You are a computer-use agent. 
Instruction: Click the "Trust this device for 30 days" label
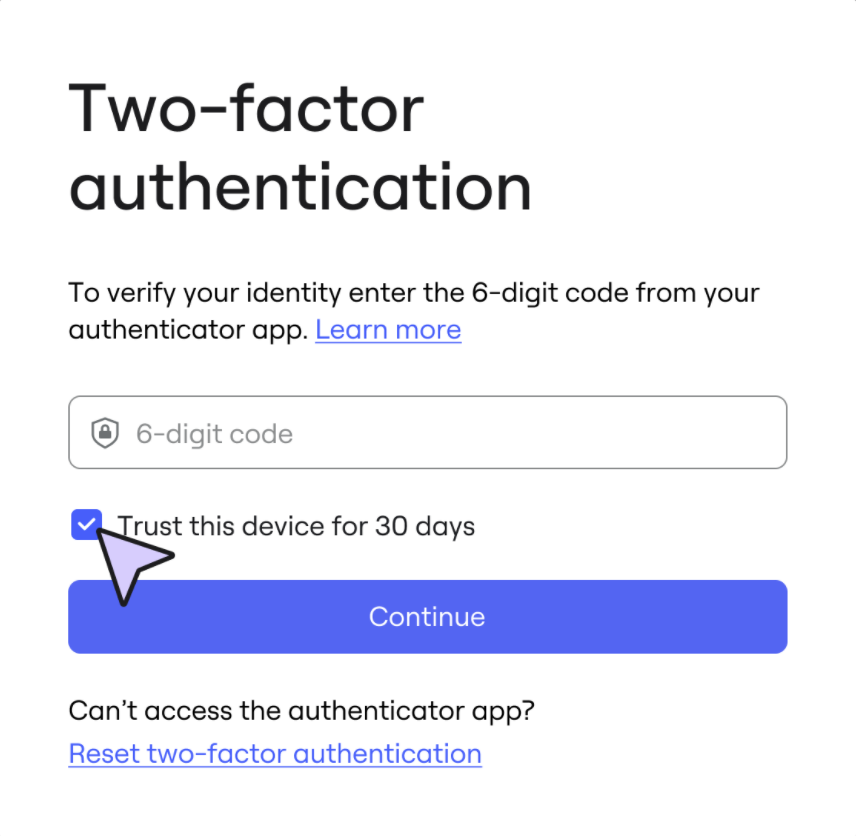click(x=296, y=526)
